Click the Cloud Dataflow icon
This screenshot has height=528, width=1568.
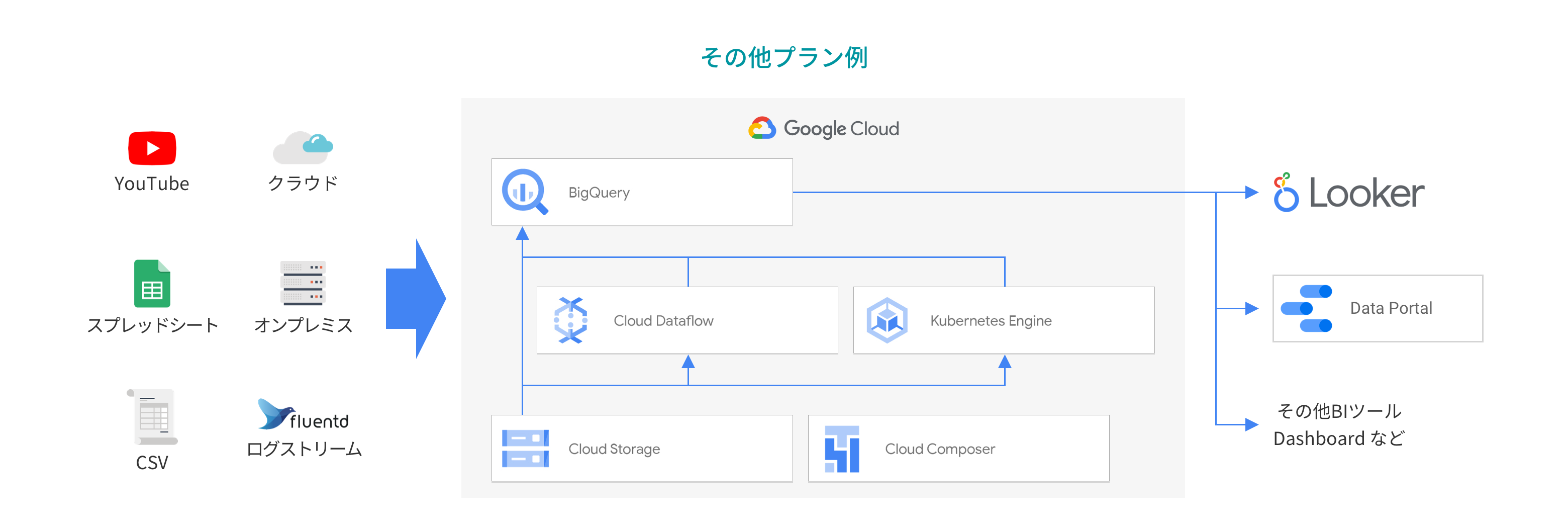[x=571, y=320]
